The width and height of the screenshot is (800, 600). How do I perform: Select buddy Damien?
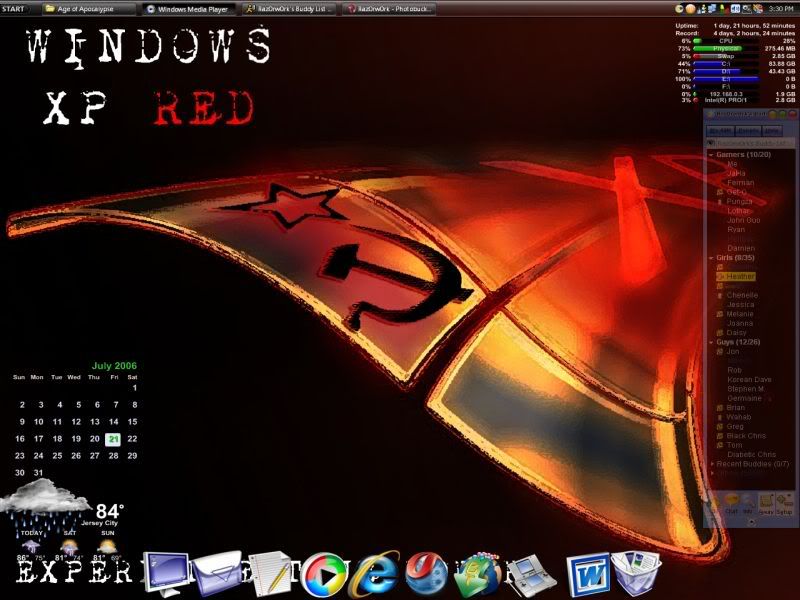coord(741,248)
